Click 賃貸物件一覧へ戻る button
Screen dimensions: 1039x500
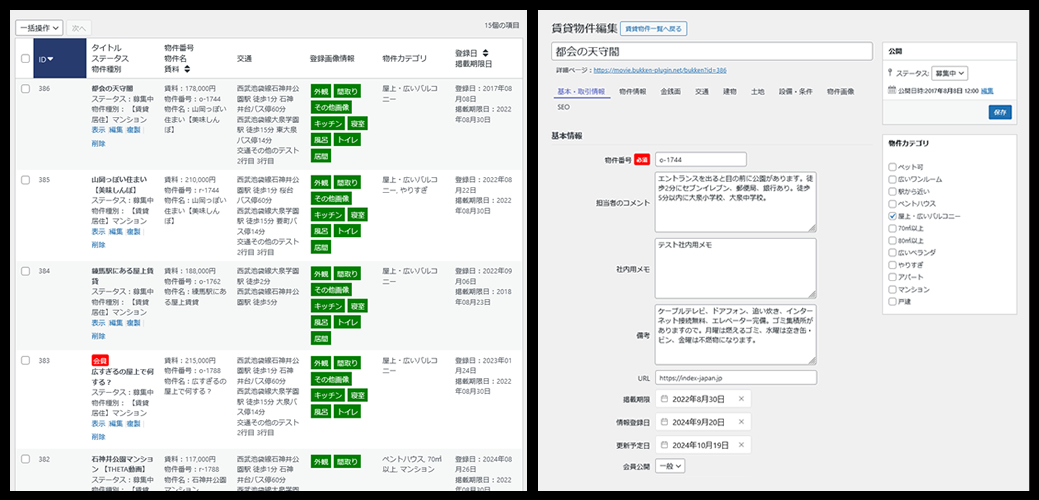[x=657, y=30]
